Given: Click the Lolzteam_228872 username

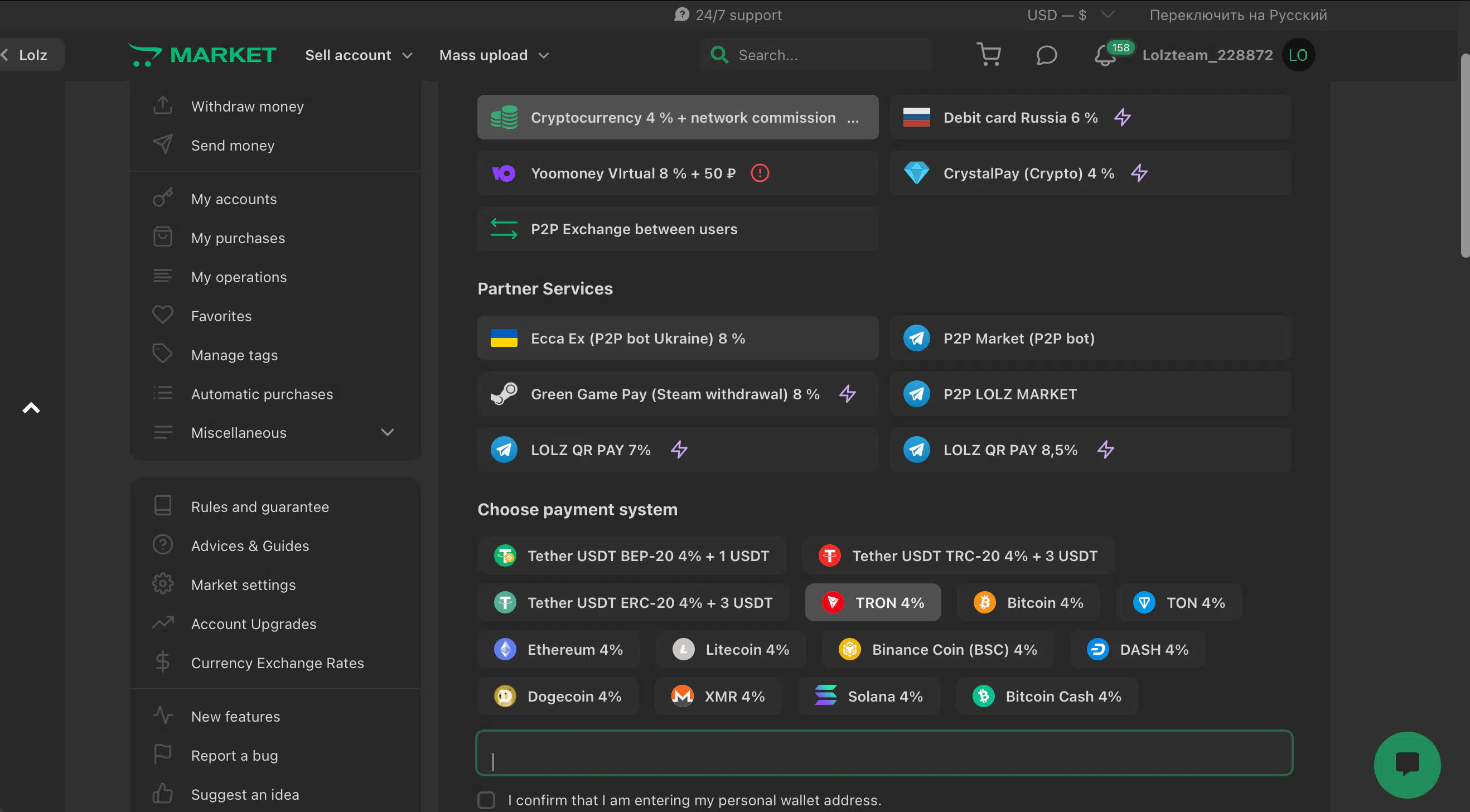Looking at the screenshot, I should click(x=1207, y=55).
